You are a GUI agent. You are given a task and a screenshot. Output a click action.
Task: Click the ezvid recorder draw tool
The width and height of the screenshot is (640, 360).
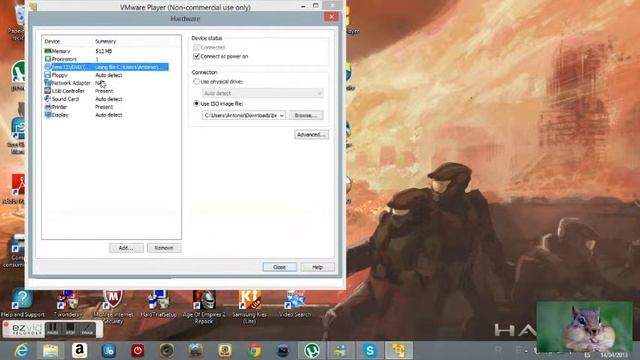pos(87,329)
